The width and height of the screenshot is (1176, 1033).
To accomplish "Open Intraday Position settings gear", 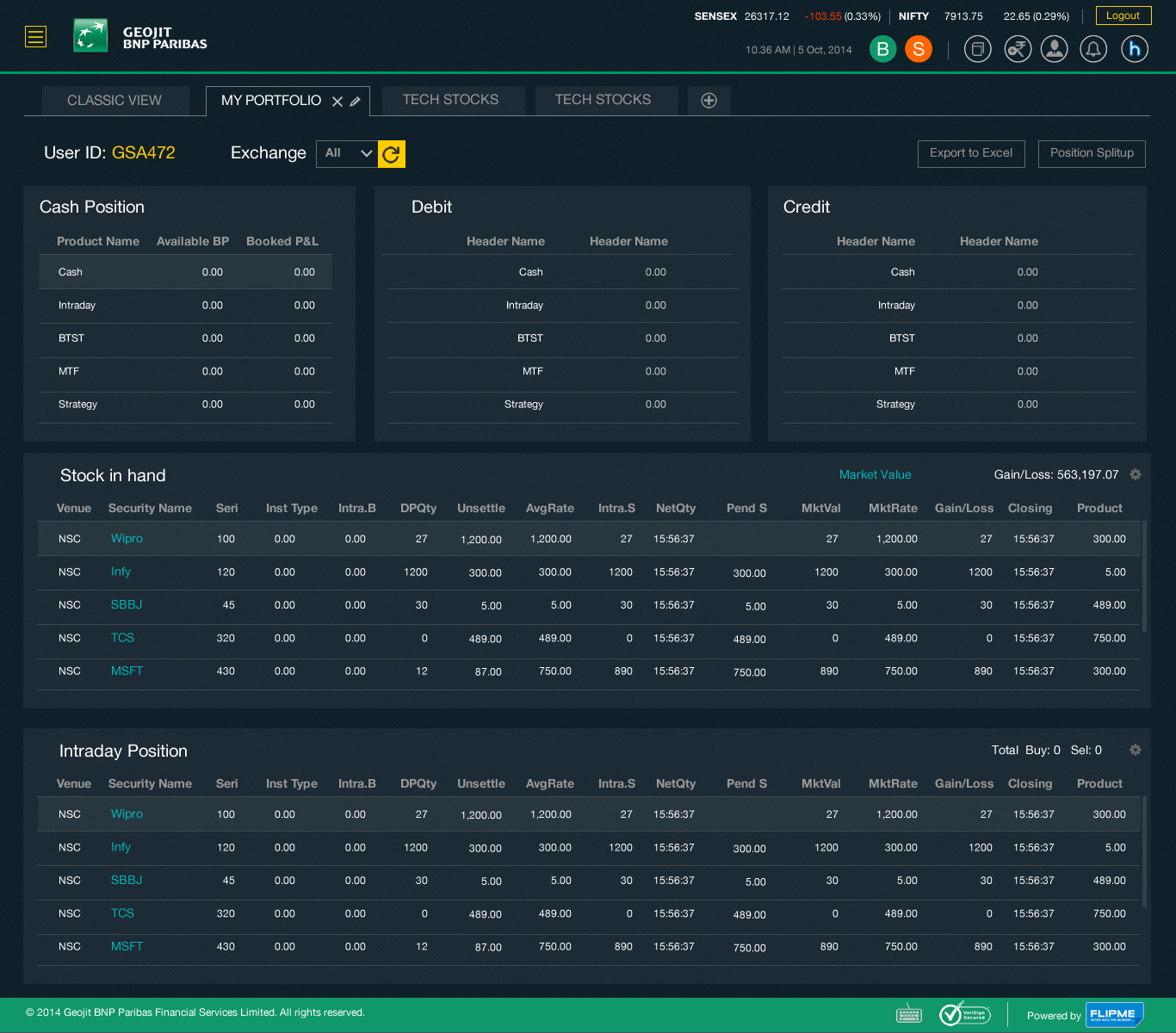I will pyautogui.click(x=1136, y=750).
